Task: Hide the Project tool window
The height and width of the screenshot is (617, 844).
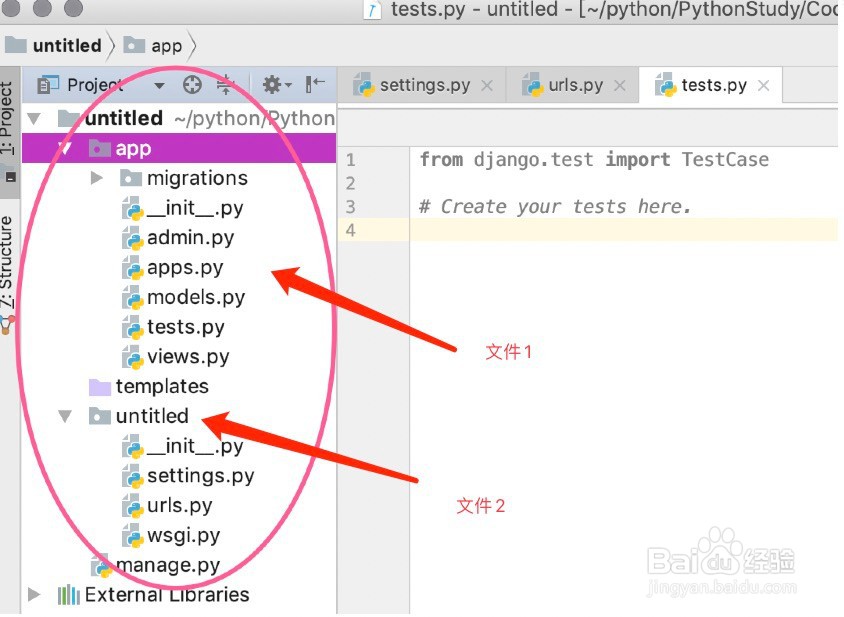Action: click(x=315, y=85)
